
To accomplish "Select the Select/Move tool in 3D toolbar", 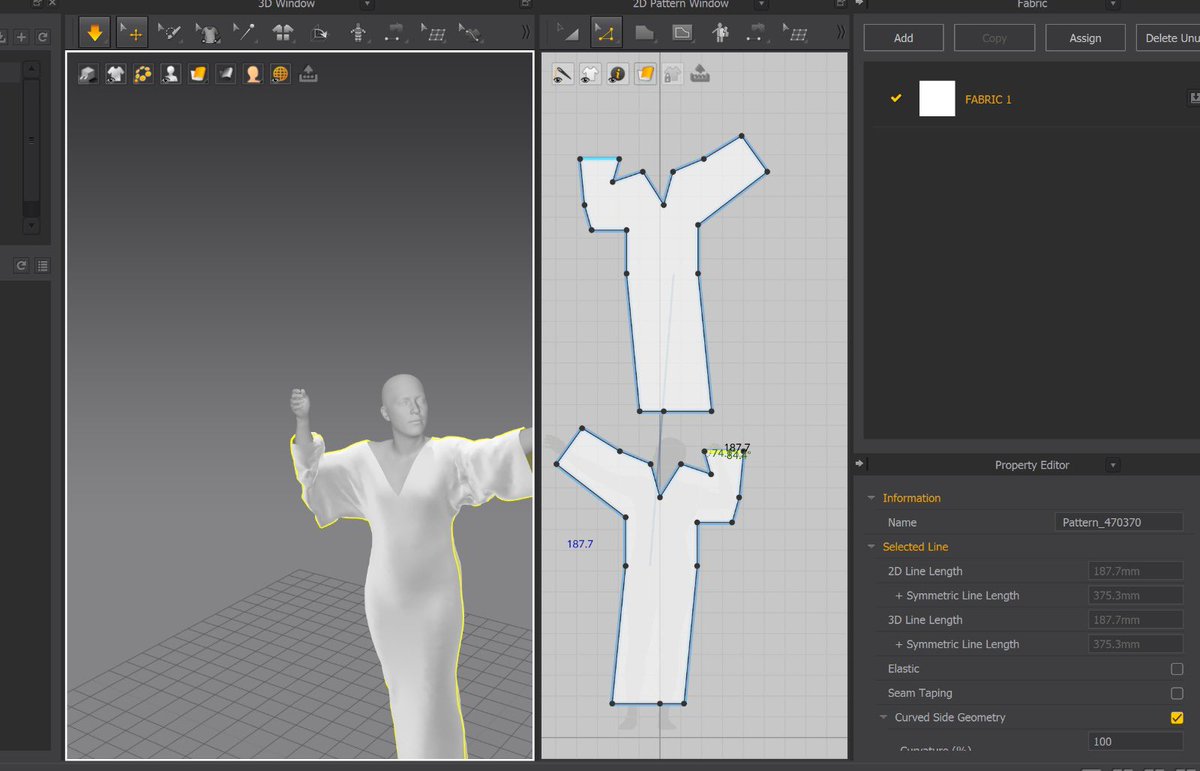I will (x=132, y=33).
